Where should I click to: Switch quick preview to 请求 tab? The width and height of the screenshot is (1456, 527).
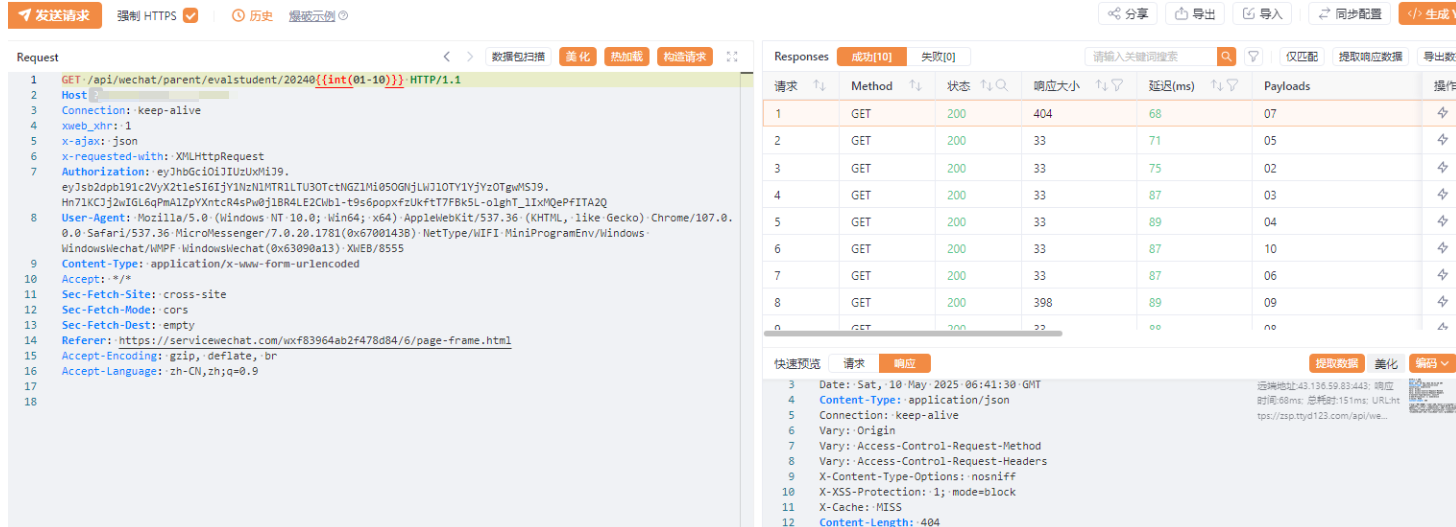pyautogui.click(x=854, y=364)
